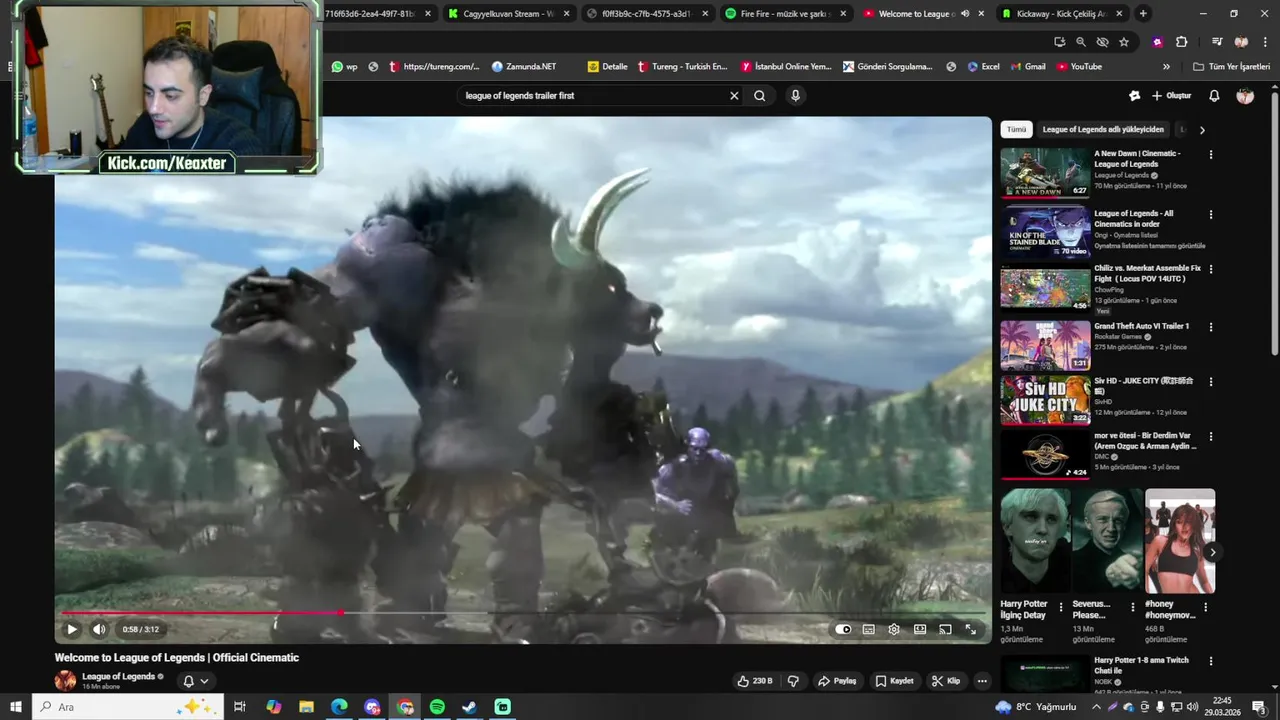Viewport: 1280px width, 720px height.
Task: Open options for mor ve ötesi video
Action: 1211,437
